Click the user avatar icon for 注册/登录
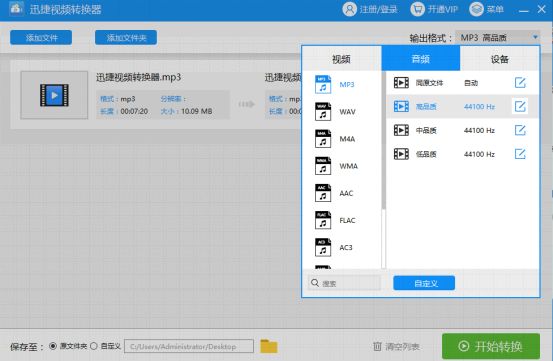 point(349,9)
